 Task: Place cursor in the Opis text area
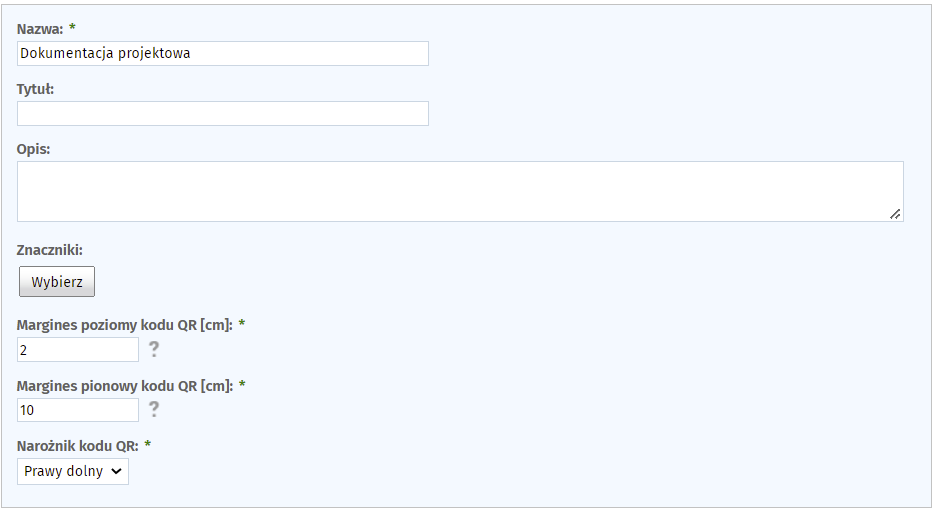(460, 191)
